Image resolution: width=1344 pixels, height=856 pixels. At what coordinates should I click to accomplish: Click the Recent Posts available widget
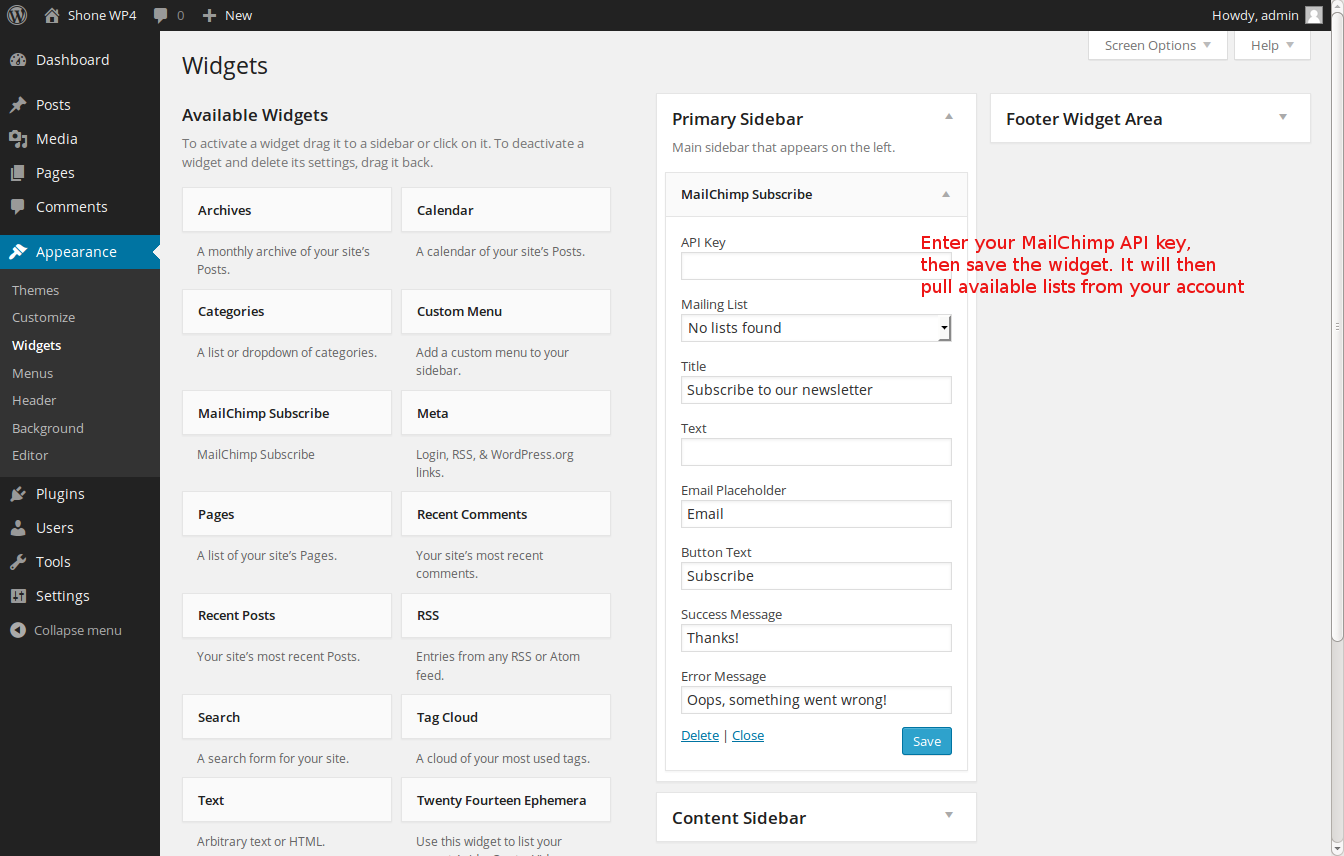click(287, 615)
